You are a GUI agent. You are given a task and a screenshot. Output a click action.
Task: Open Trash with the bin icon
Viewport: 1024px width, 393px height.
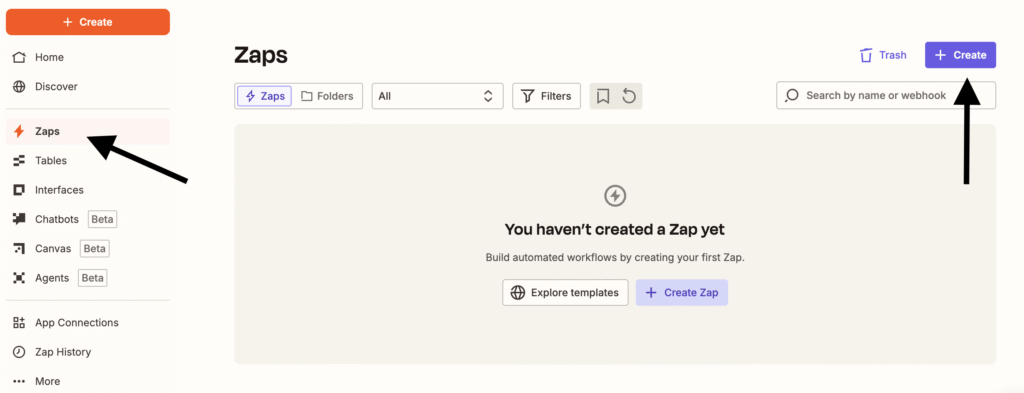tap(866, 55)
